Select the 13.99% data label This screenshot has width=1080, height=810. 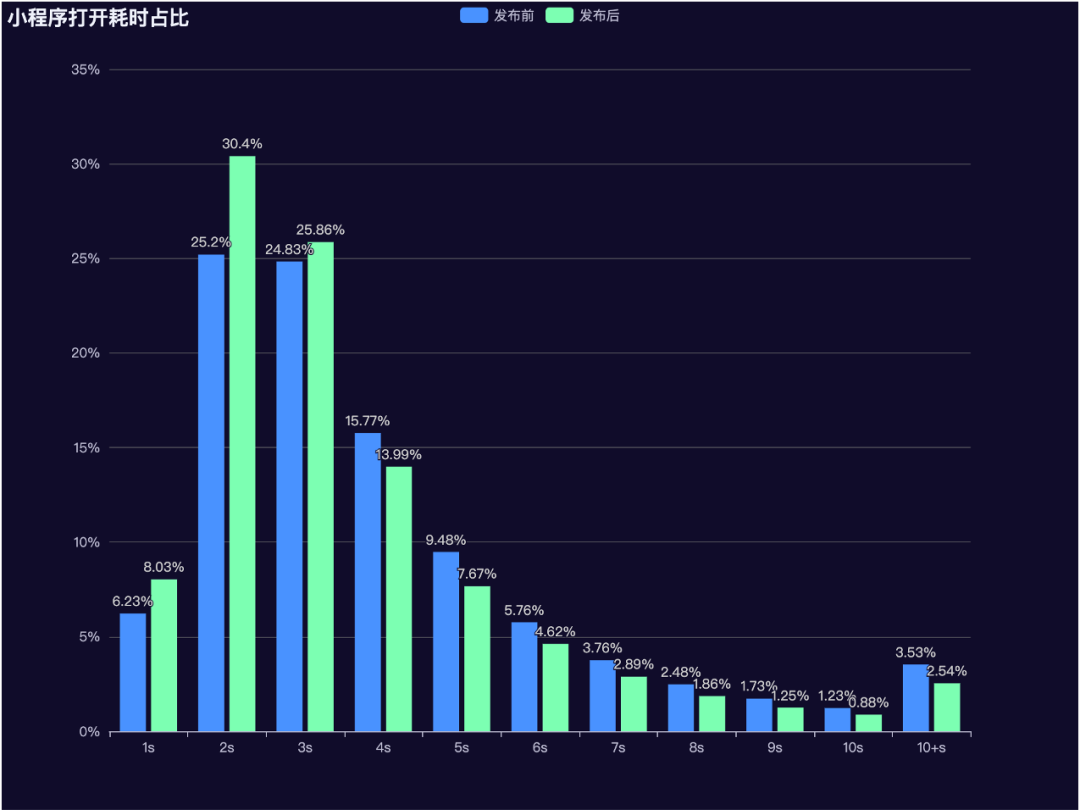398,455
